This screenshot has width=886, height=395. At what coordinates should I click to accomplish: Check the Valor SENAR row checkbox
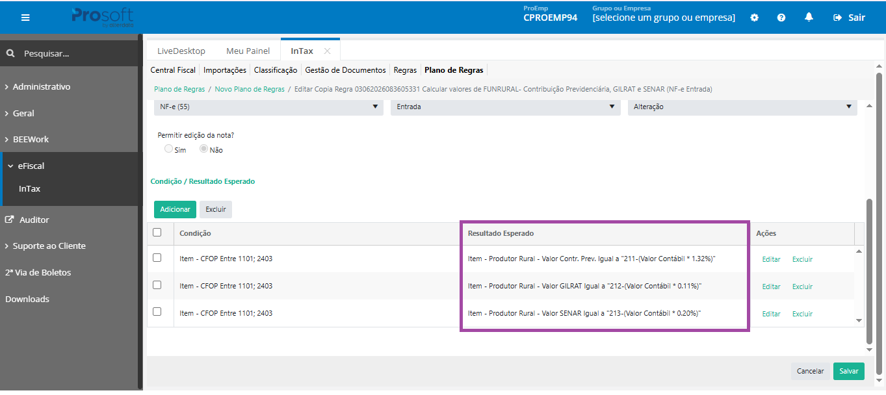(157, 312)
